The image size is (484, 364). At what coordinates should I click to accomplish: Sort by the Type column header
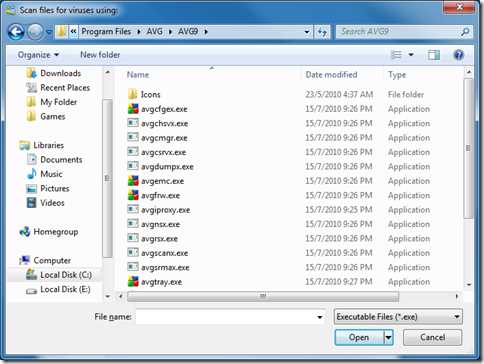click(397, 75)
